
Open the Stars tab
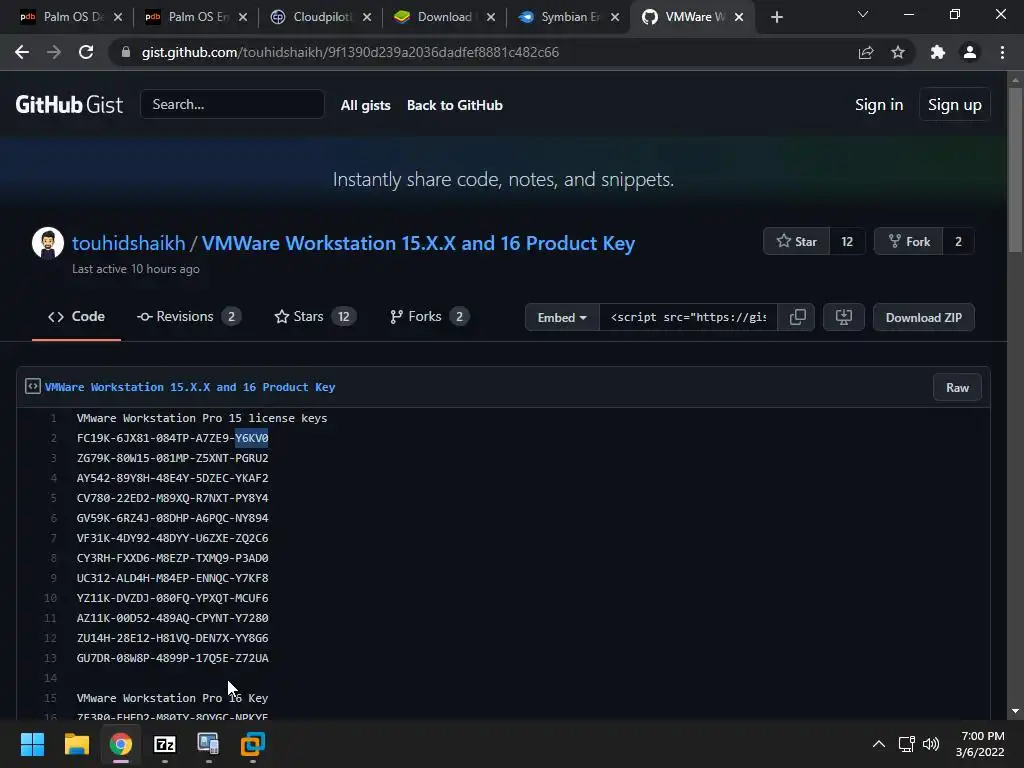tap(315, 317)
